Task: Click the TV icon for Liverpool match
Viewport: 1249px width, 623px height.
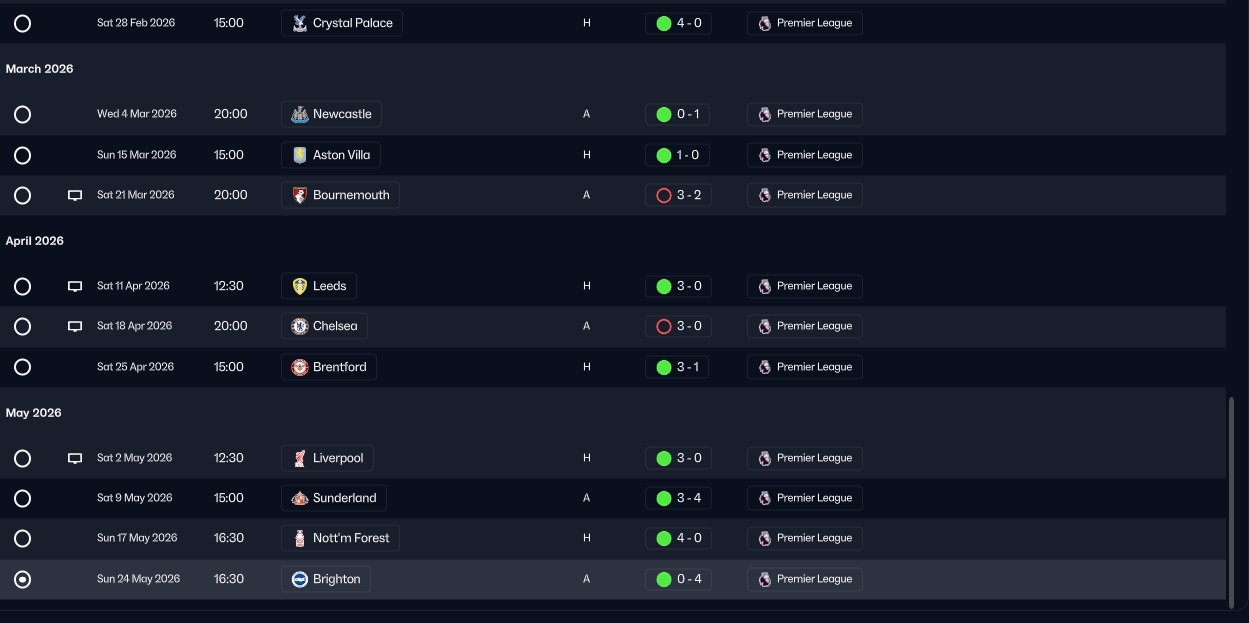Action: [75, 458]
